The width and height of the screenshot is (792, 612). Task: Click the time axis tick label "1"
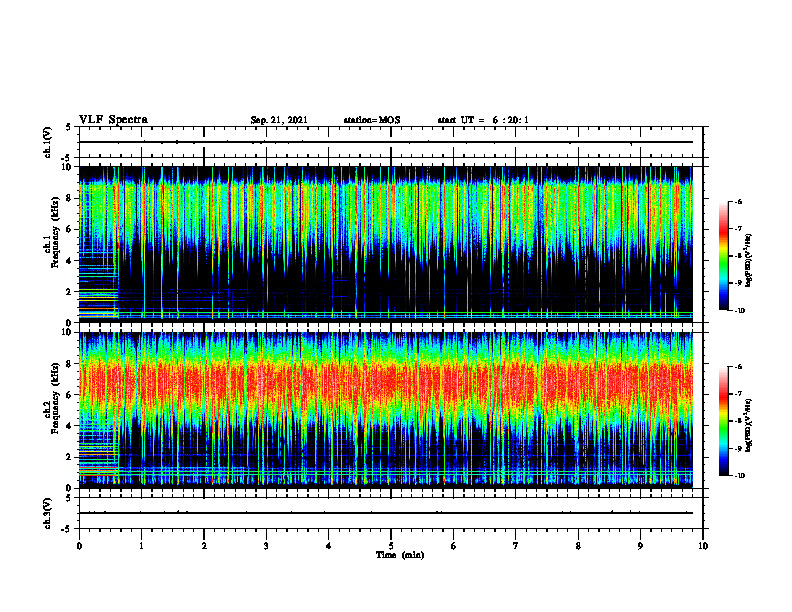tap(141, 546)
